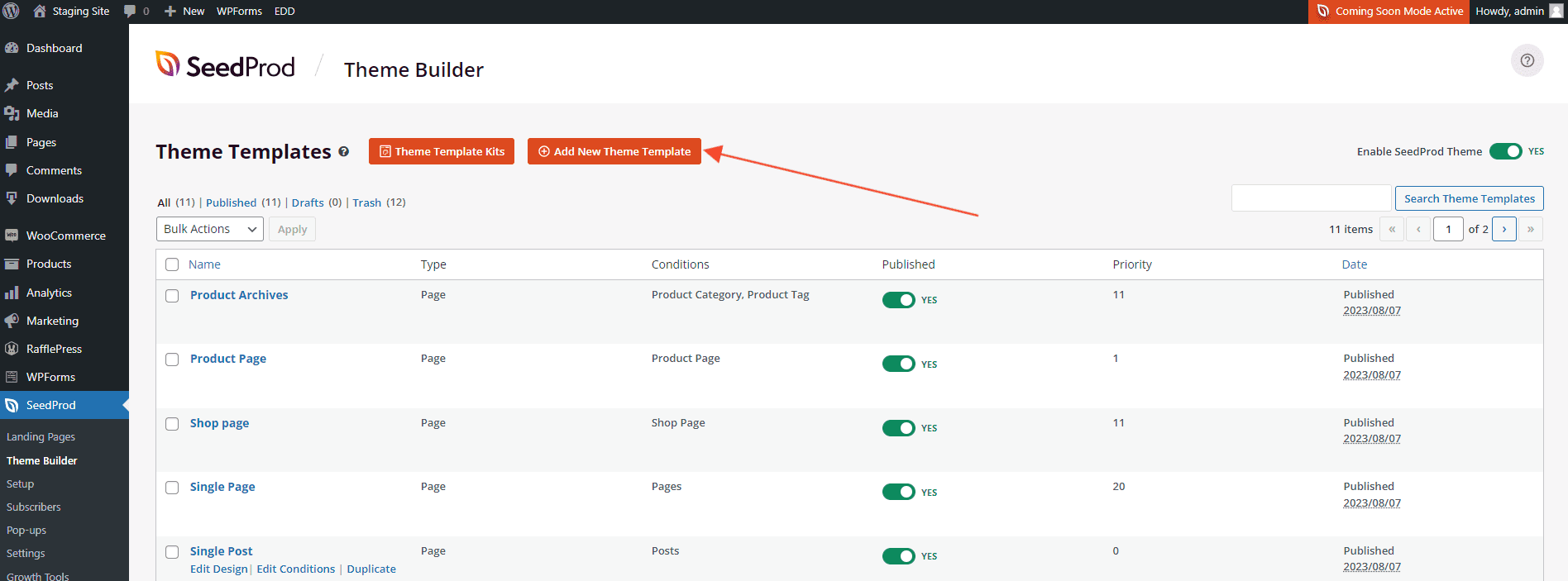The width and height of the screenshot is (1568, 581).
Task: Open Pop-ups in the SeedProd submenu
Action: [x=26, y=531]
